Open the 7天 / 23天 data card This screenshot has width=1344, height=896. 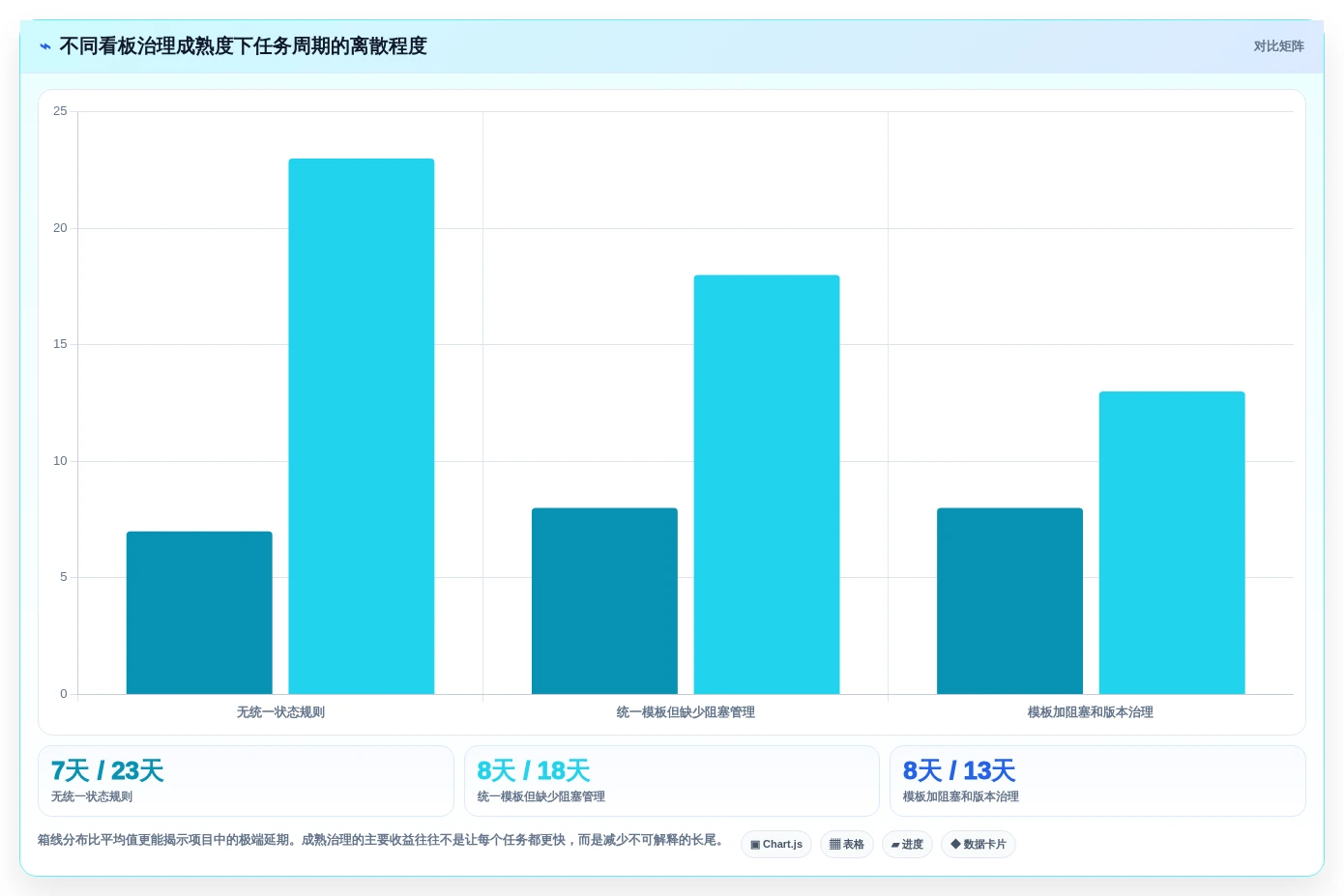pyautogui.click(x=246, y=781)
